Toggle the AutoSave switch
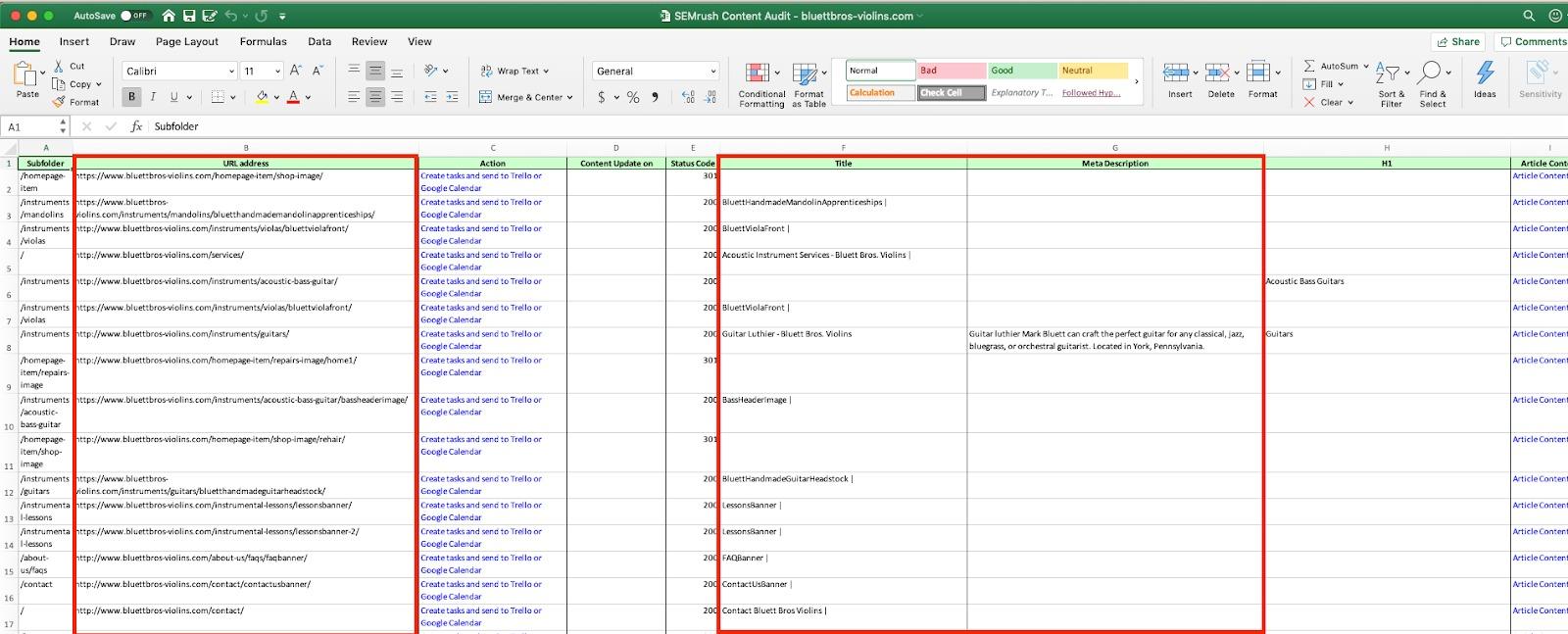Screen dimensions: 1568x634 (133, 16)
